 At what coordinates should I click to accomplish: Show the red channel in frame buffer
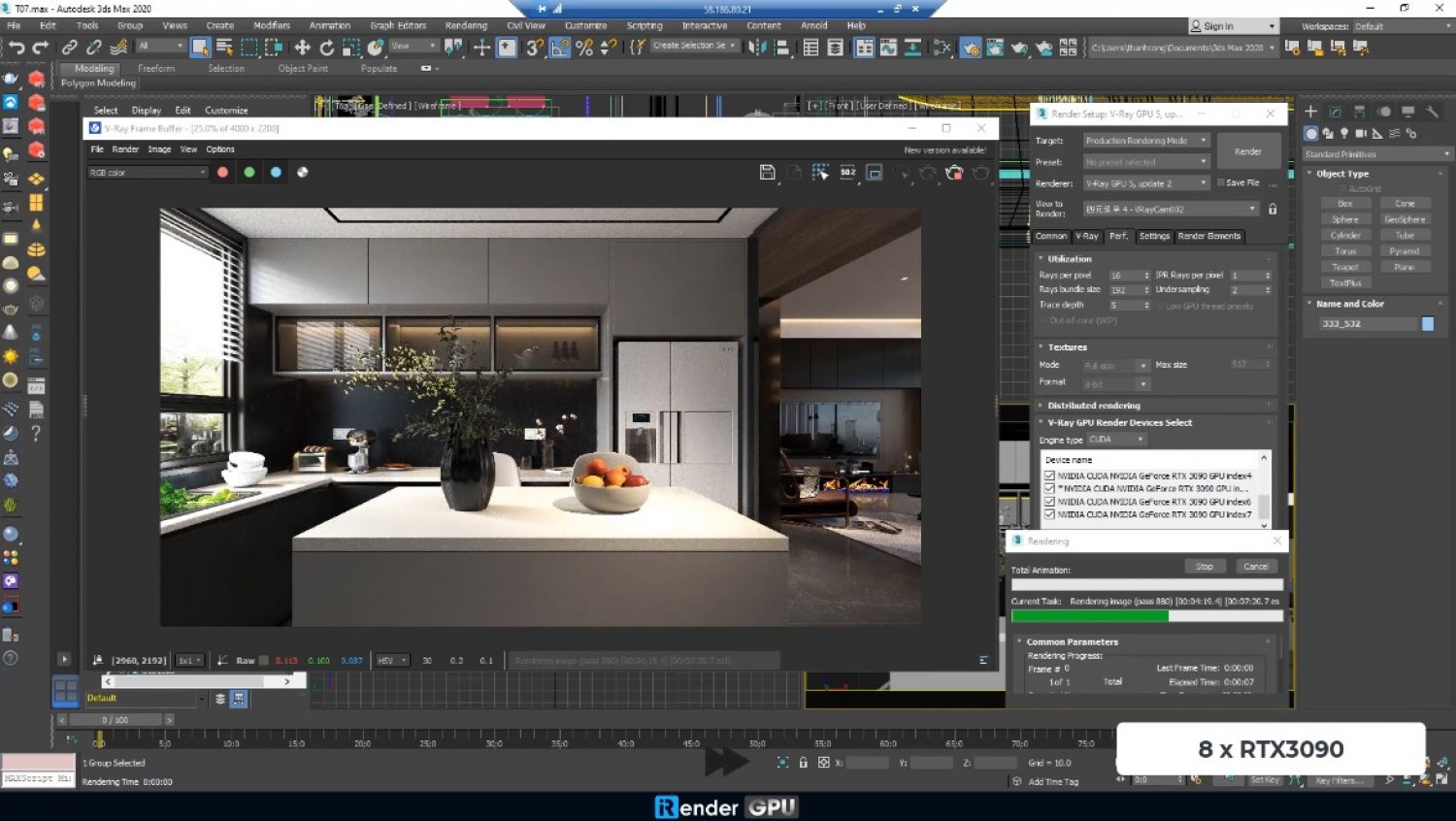tap(222, 173)
